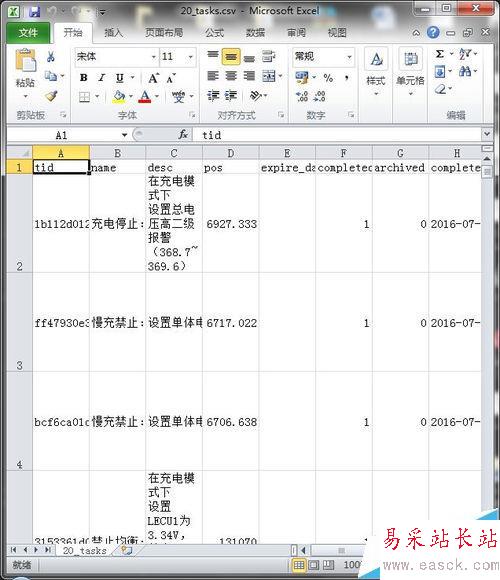The width and height of the screenshot is (500, 580).
Task: Click the cell borders icon
Action: (x=85, y=97)
